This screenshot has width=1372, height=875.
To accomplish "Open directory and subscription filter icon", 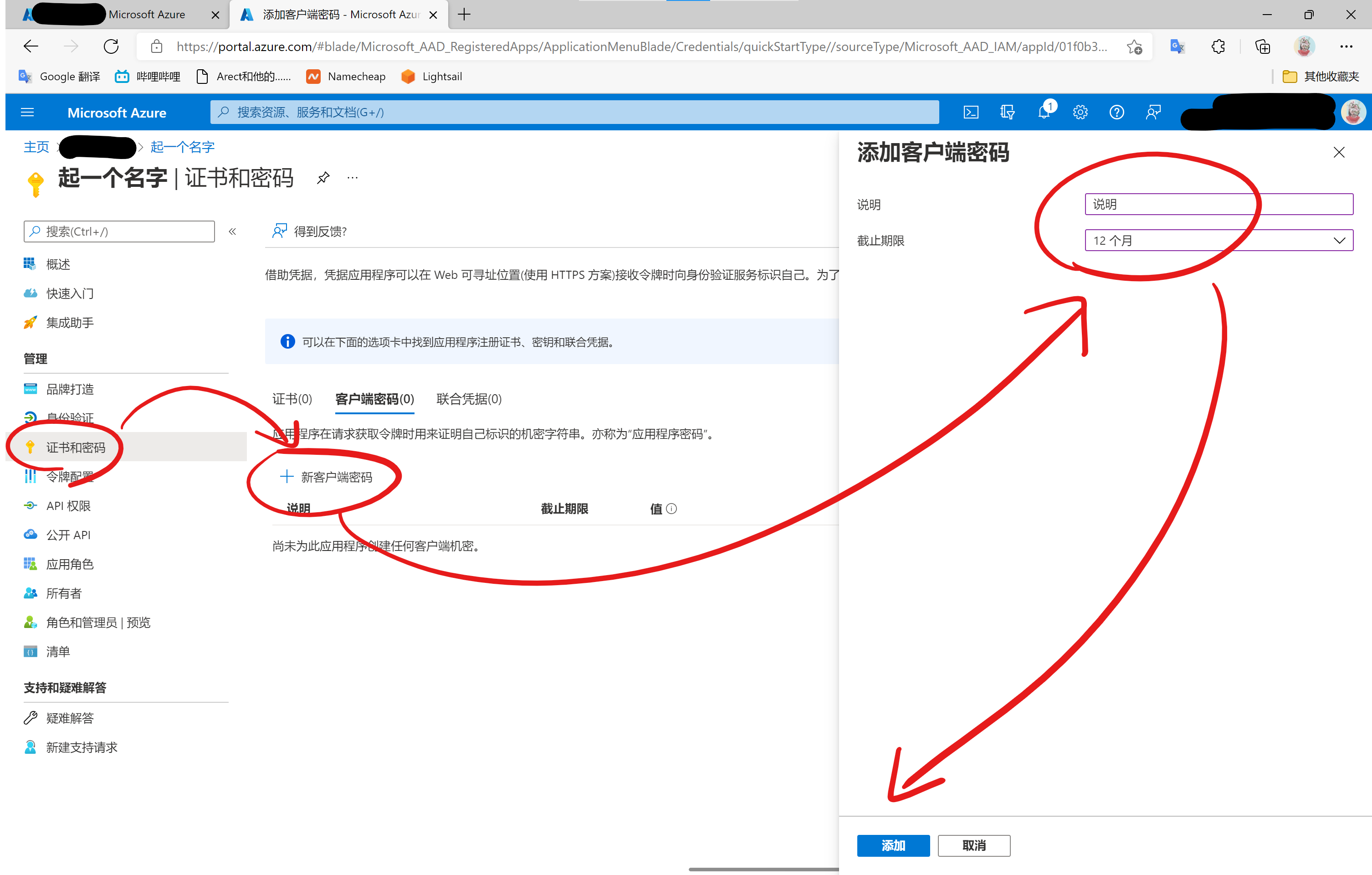I will (1007, 112).
